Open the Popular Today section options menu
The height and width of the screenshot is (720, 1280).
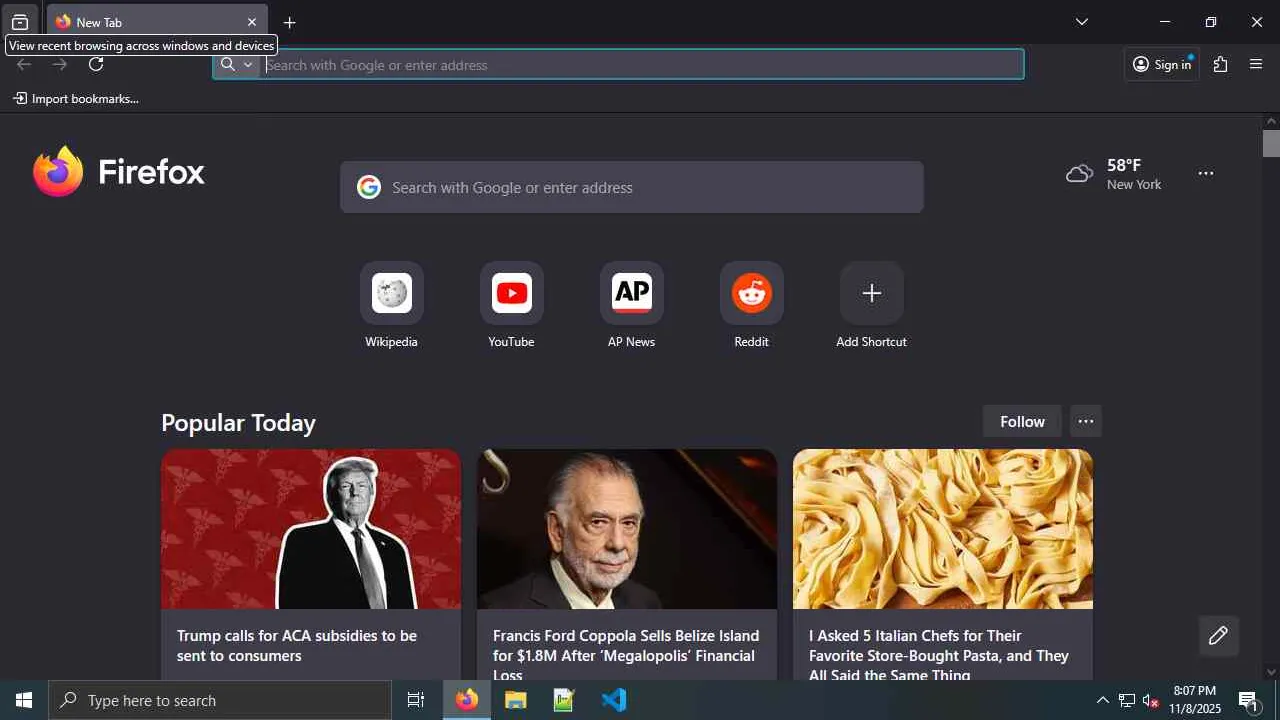[x=1086, y=422]
